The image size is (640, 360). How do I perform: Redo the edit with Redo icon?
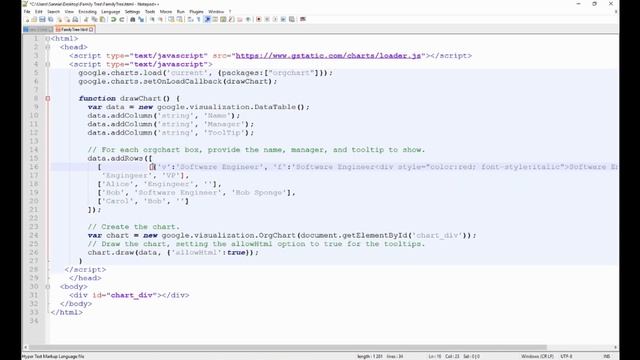click(121, 19)
